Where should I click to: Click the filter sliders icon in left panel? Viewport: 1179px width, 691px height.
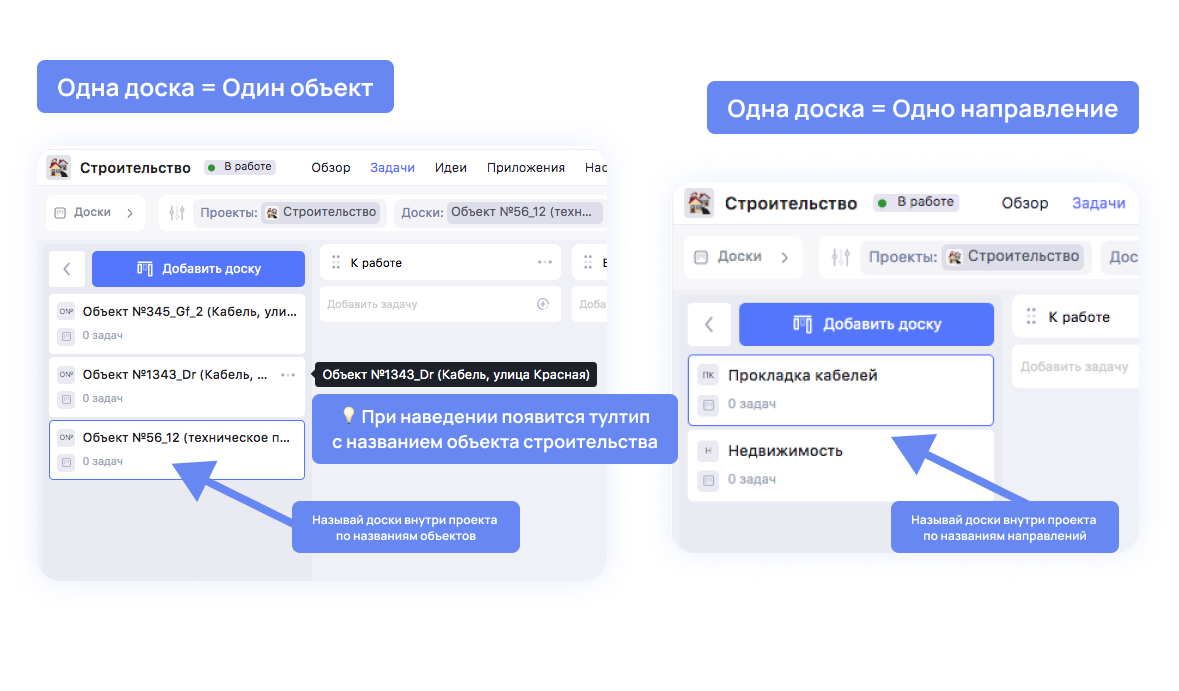point(177,213)
